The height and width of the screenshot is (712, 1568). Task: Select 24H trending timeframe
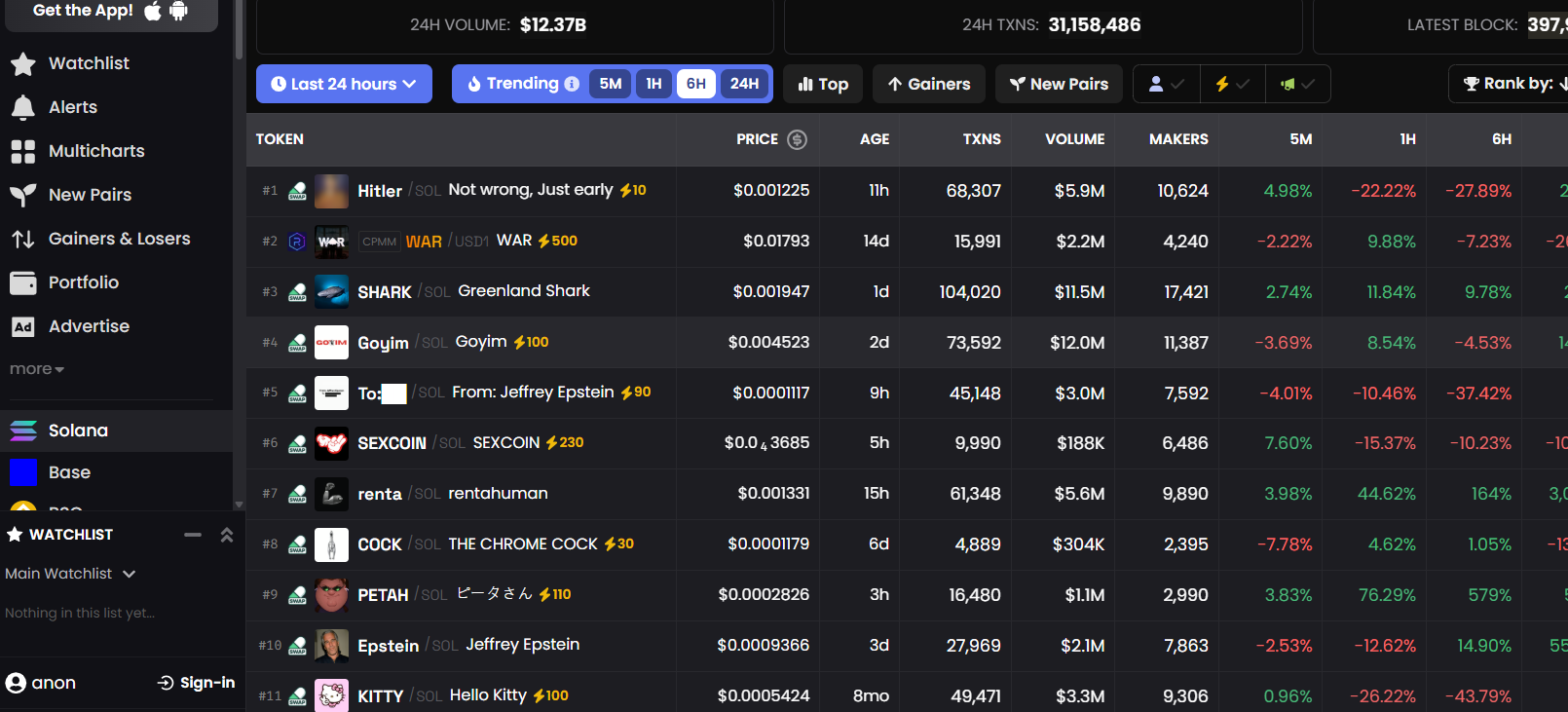click(744, 84)
